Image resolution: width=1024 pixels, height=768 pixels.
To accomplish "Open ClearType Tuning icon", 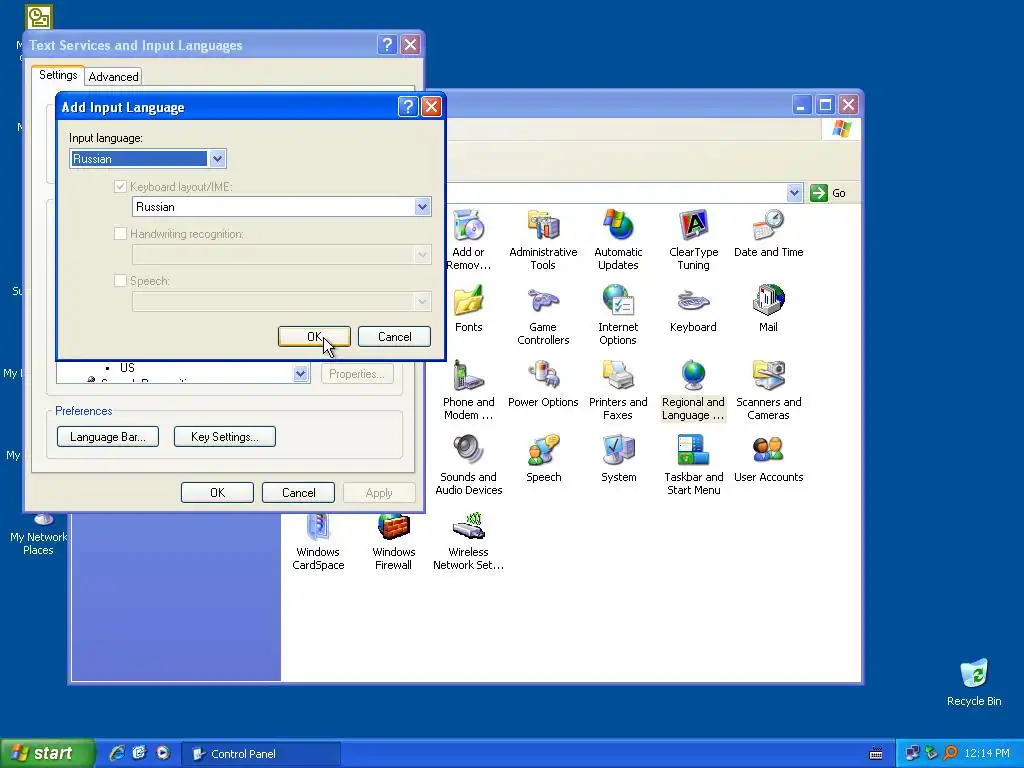I will pos(694,240).
